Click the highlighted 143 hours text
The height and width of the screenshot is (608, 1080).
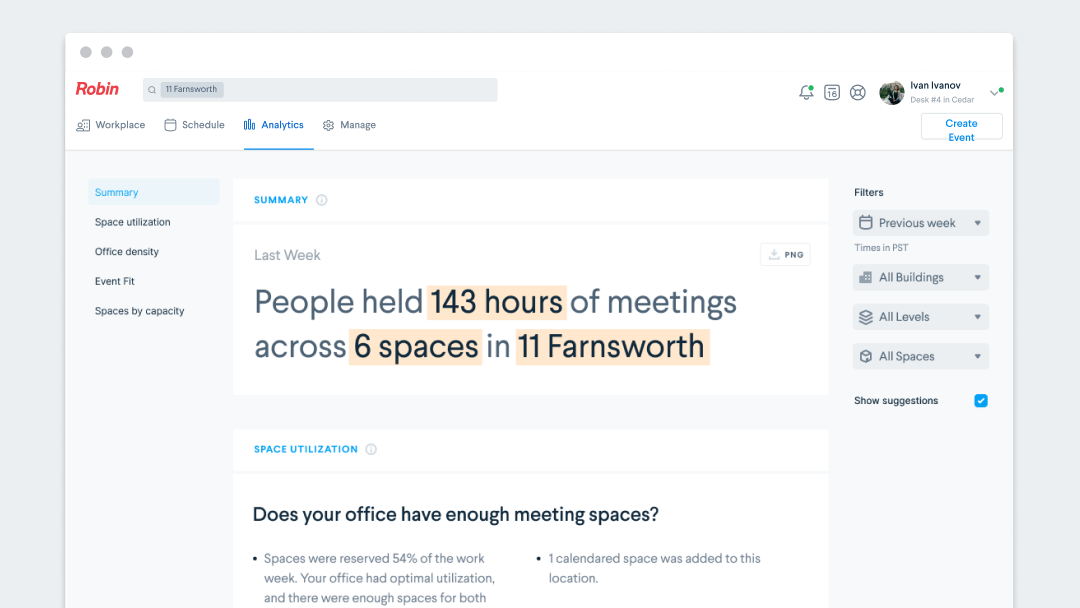(x=497, y=302)
